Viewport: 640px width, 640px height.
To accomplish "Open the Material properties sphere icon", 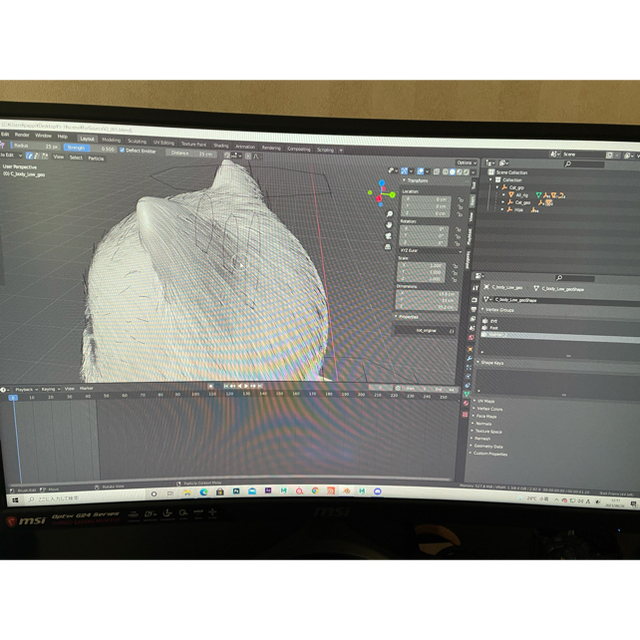I will 466,403.
